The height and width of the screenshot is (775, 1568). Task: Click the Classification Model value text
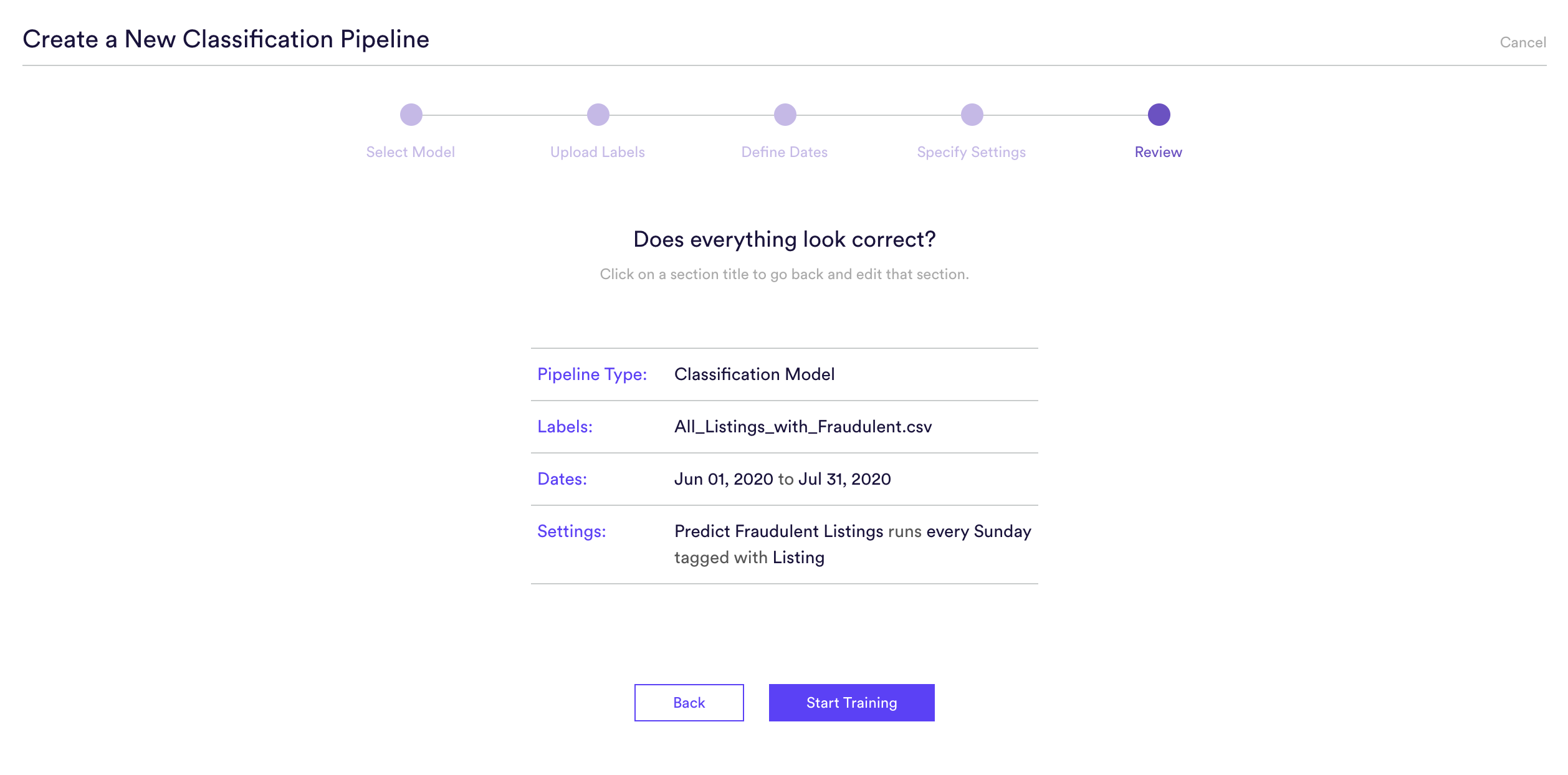point(754,374)
